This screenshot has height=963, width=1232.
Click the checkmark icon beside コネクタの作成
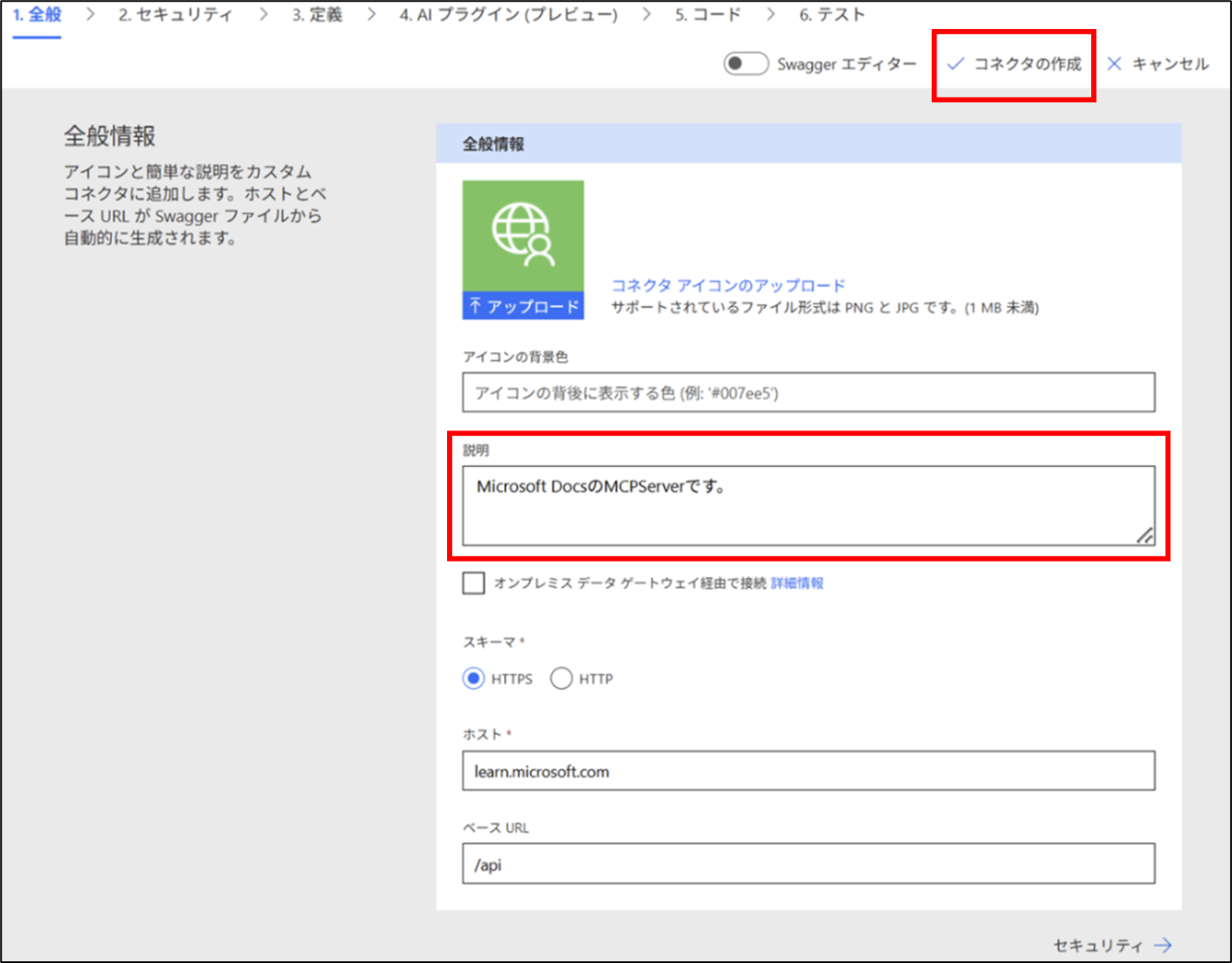pos(956,64)
